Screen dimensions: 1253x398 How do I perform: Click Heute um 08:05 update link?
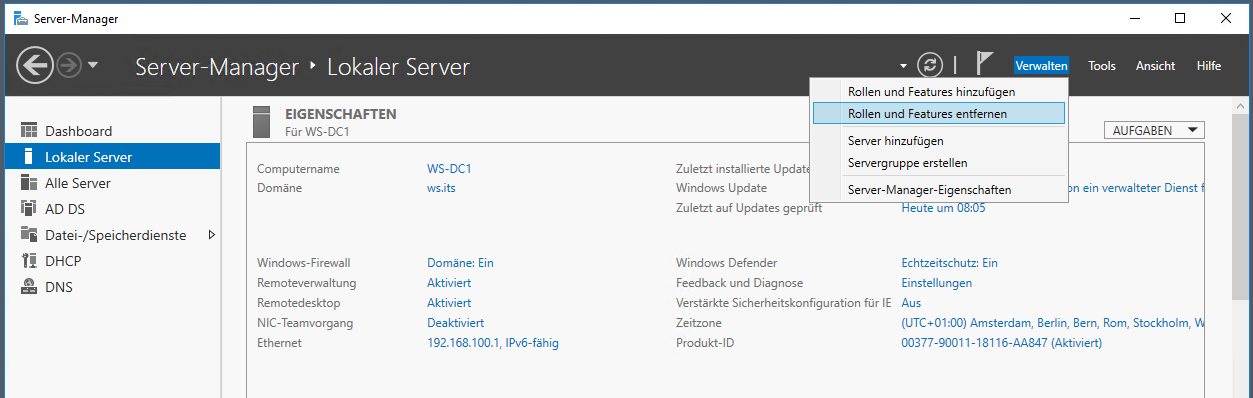(x=943, y=208)
